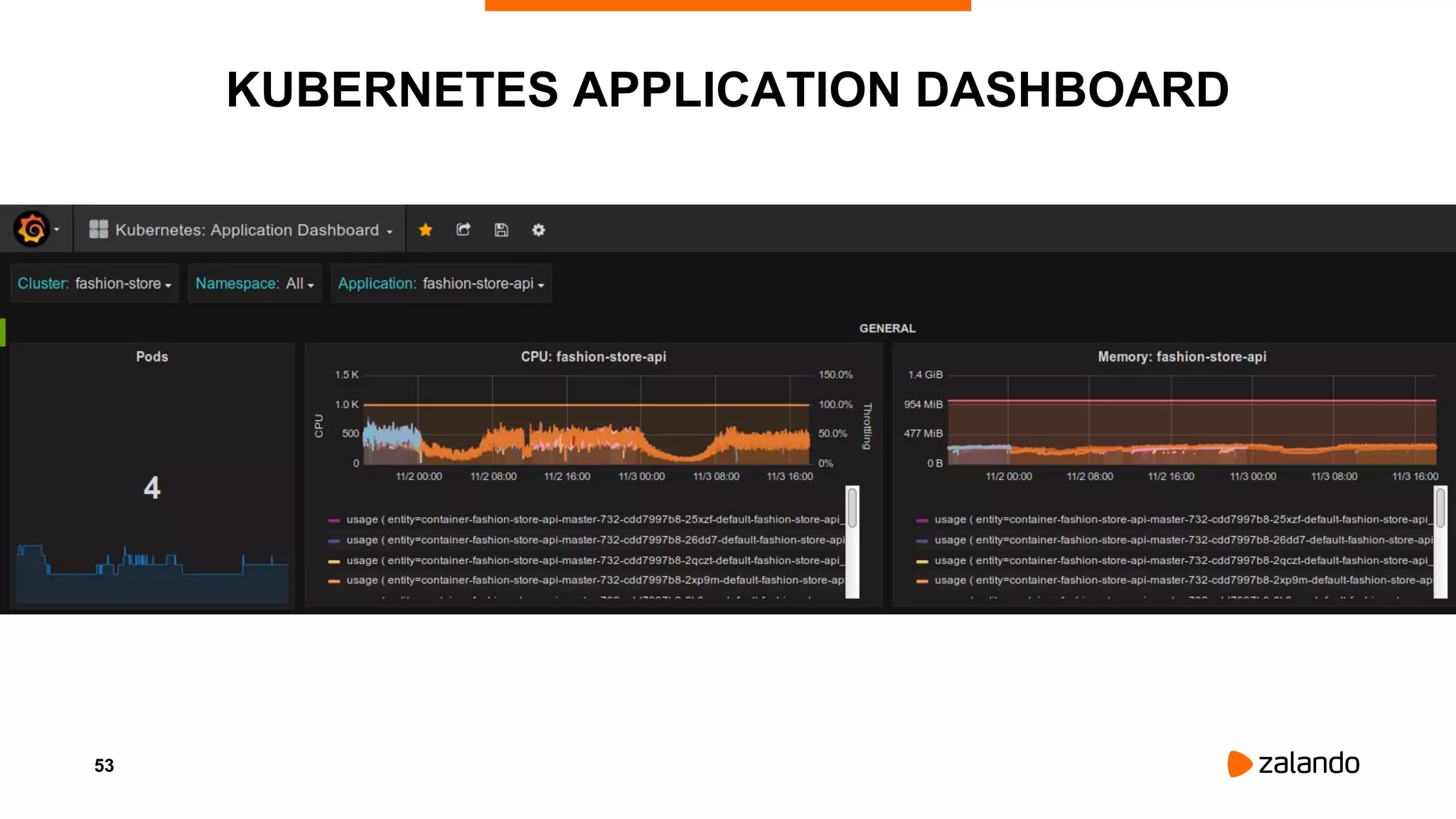
Task: Click CPU: fashion-store-api panel title
Action: pos(593,357)
